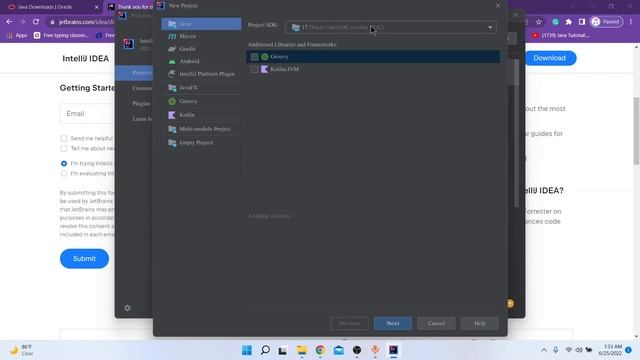Click the page vertical scrollbar in Chrome

coord(636,131)
